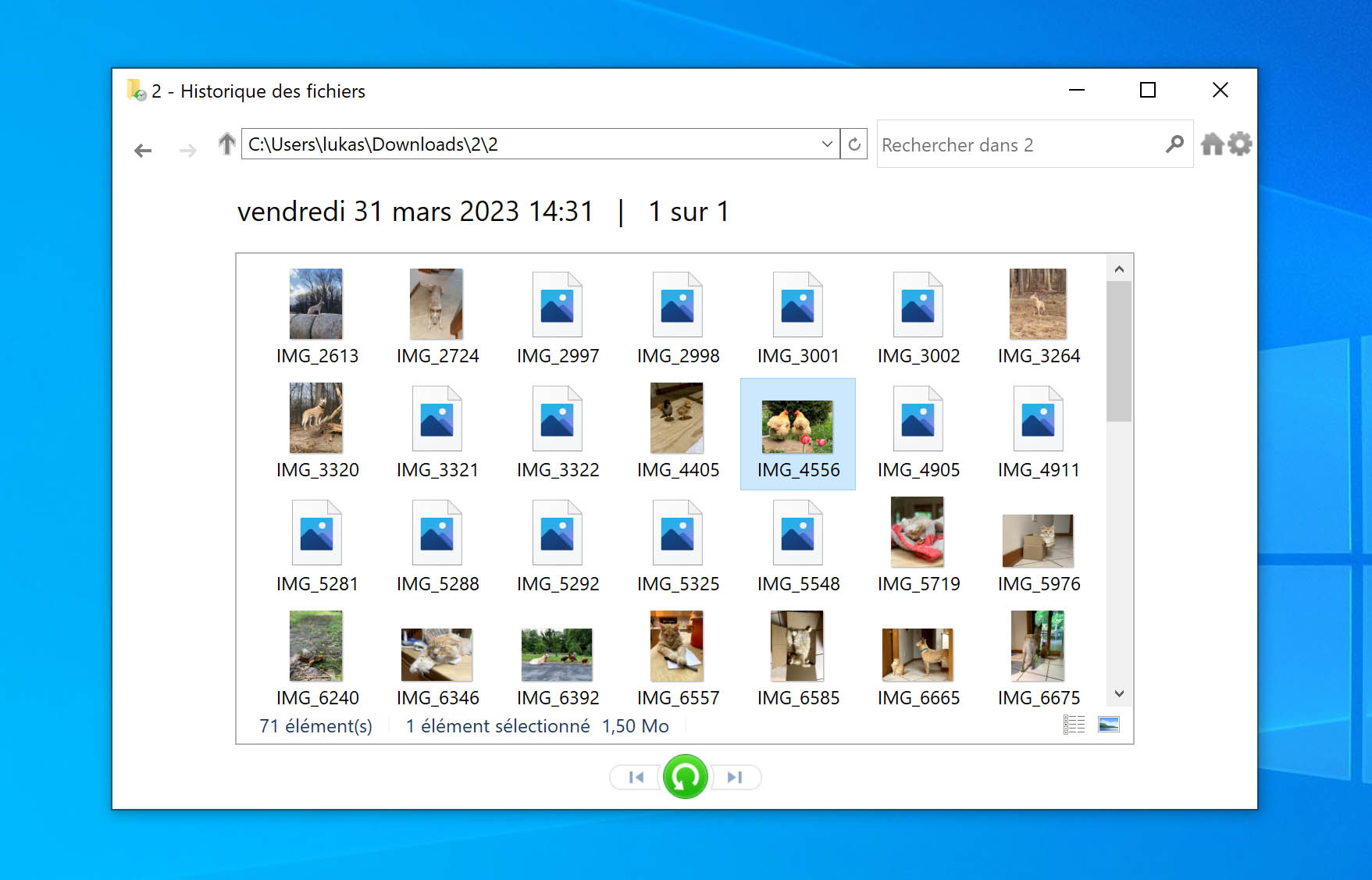The image size is (1372, 880).
Task: Click the search magnifier icon
Action: tap(1174, 144)
